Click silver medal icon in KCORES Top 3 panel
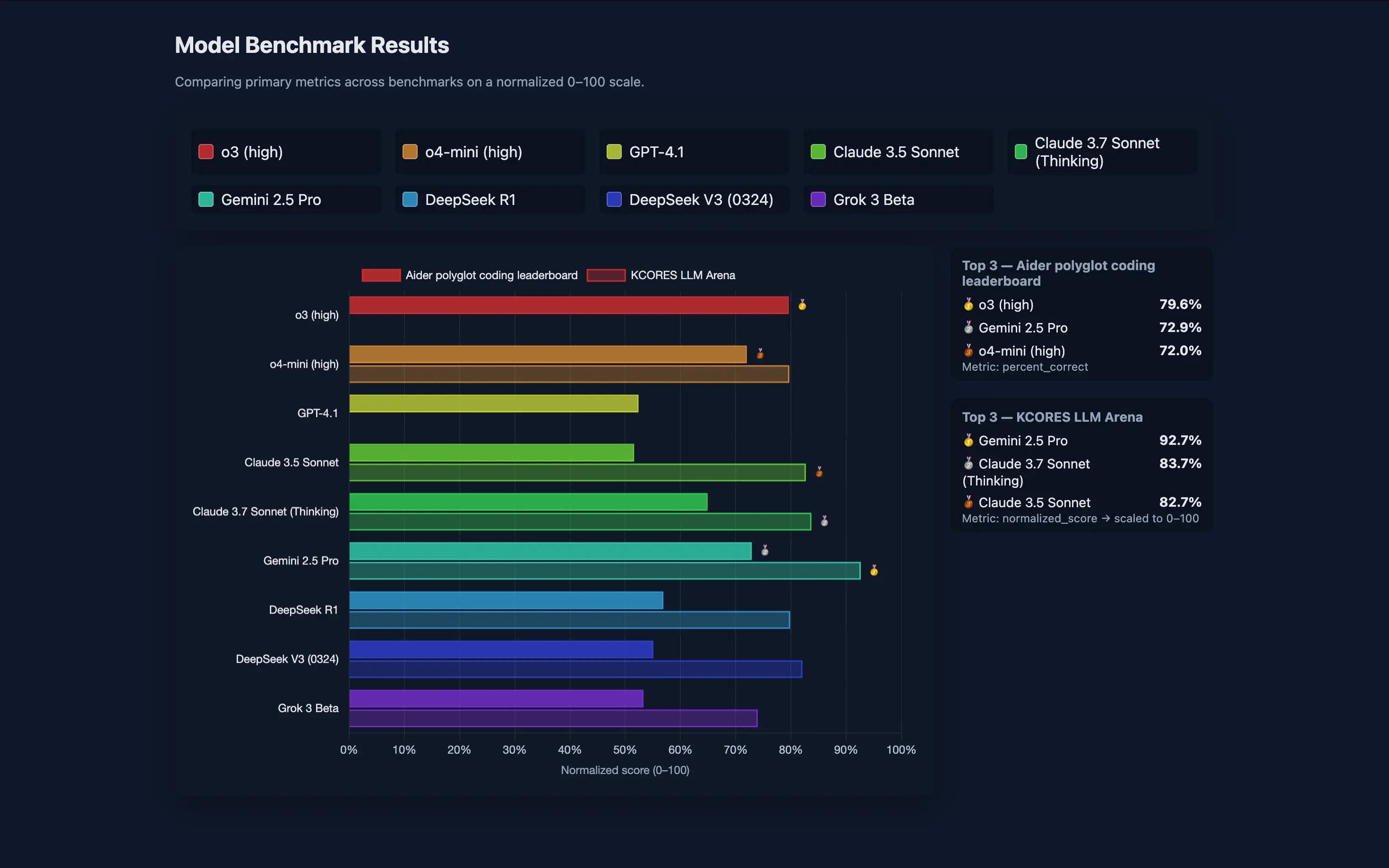 click(968, 463)
